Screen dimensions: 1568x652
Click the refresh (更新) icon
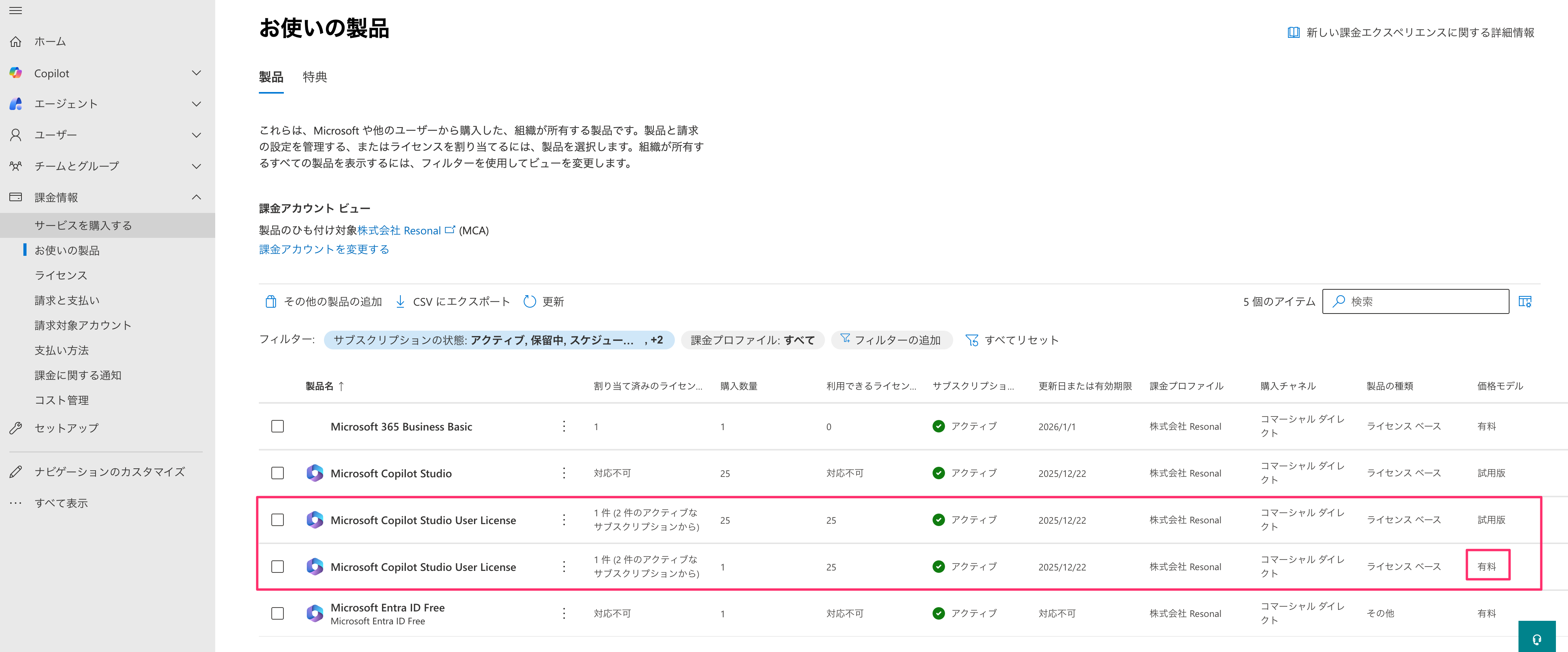(x=529, y=301)
